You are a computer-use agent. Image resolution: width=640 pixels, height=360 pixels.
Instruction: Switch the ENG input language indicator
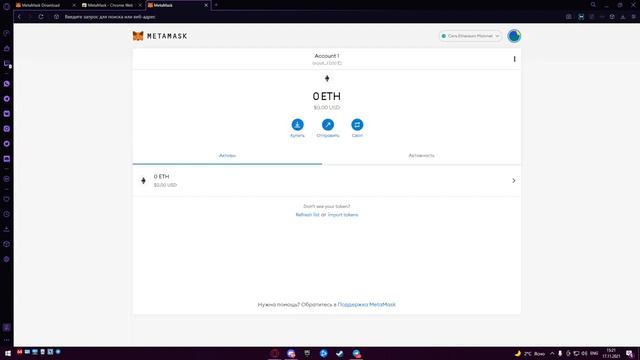(594, 353)
